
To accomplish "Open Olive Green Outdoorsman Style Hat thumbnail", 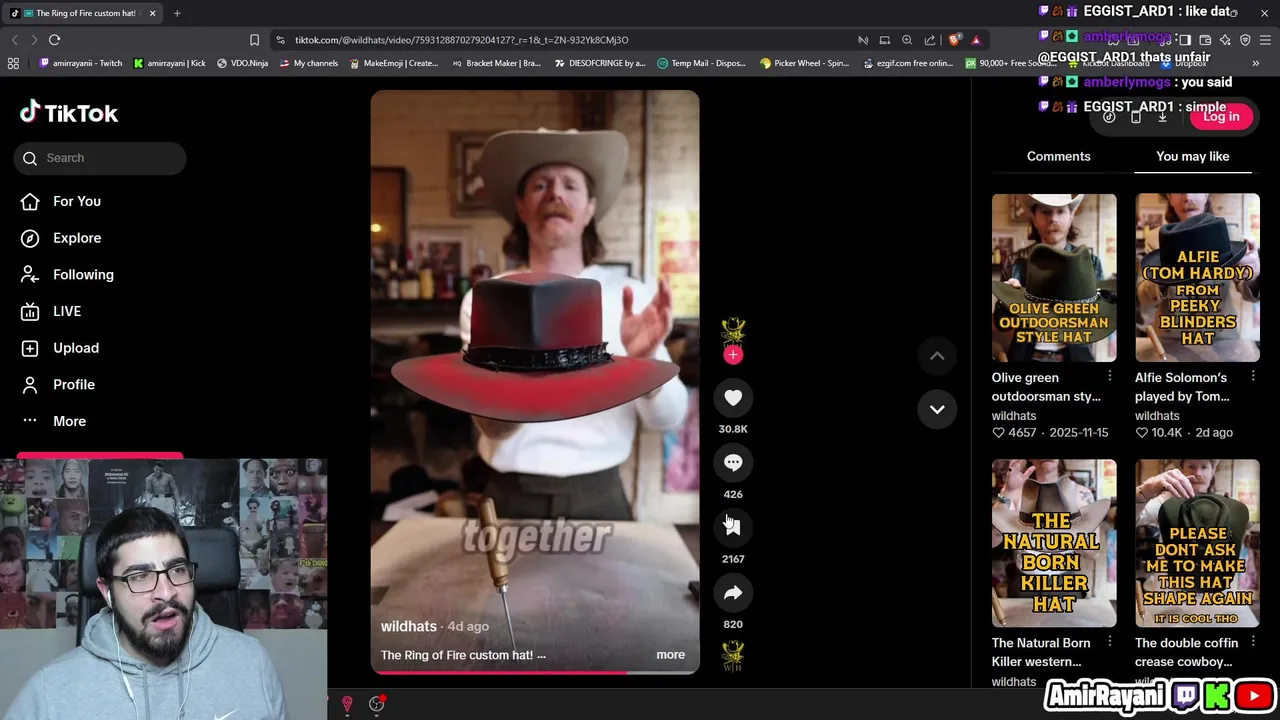I will click(x=1054, y=278).
